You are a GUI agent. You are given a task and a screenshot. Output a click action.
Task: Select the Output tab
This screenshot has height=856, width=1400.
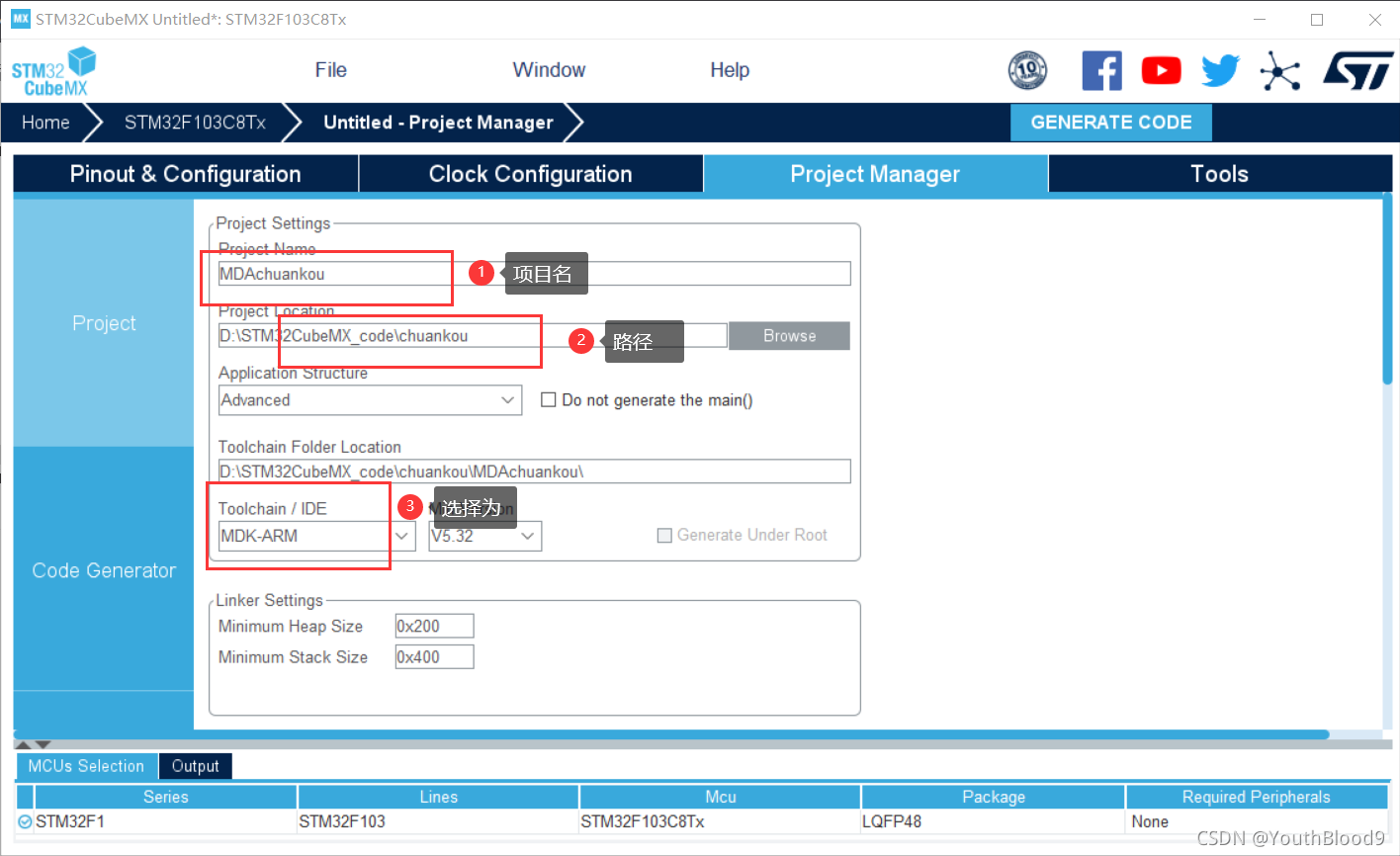click(x=195, y=766)
